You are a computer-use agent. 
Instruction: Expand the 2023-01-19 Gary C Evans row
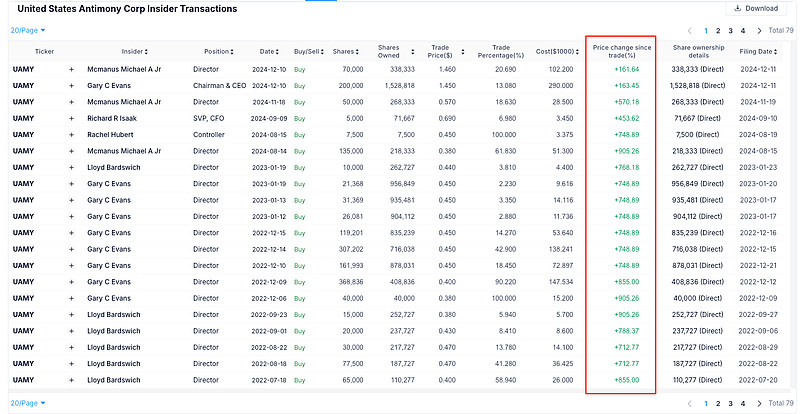coord(71,183)
